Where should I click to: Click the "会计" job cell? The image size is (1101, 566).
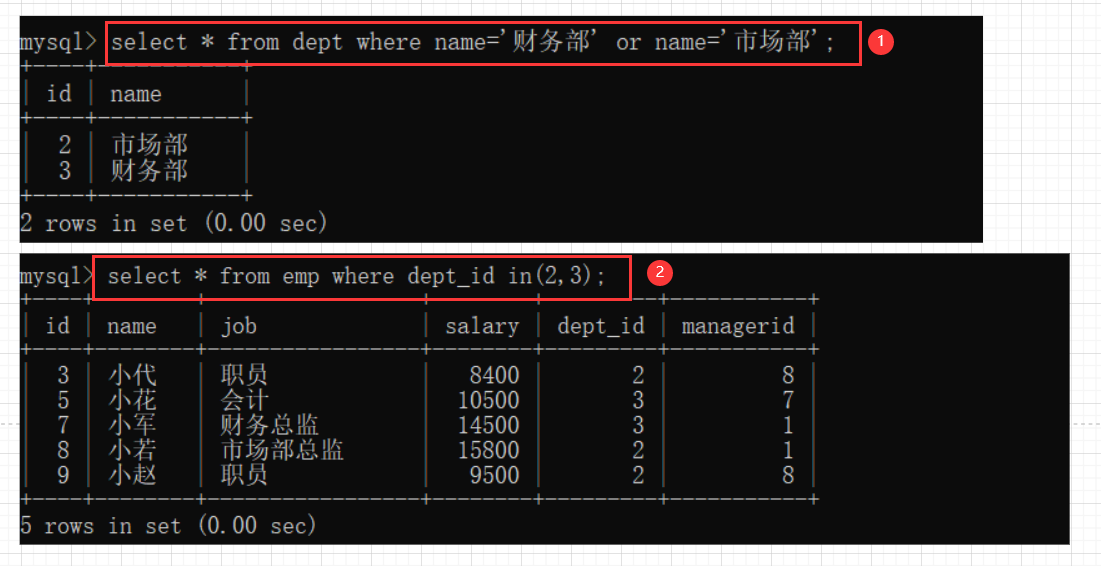pos(244,400)
